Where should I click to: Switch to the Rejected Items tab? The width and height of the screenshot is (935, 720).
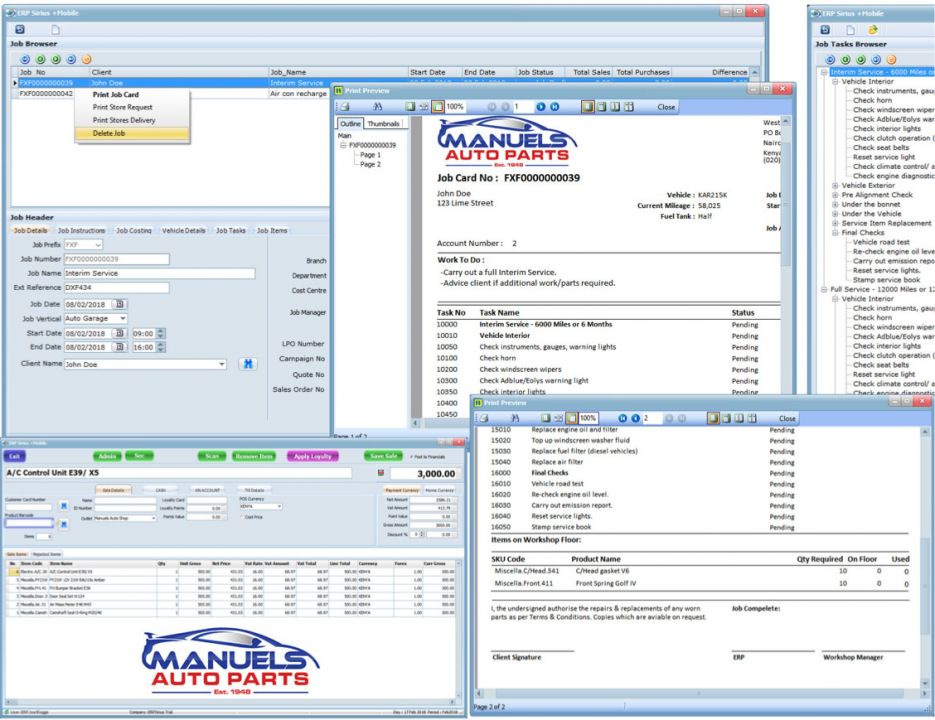47,554
